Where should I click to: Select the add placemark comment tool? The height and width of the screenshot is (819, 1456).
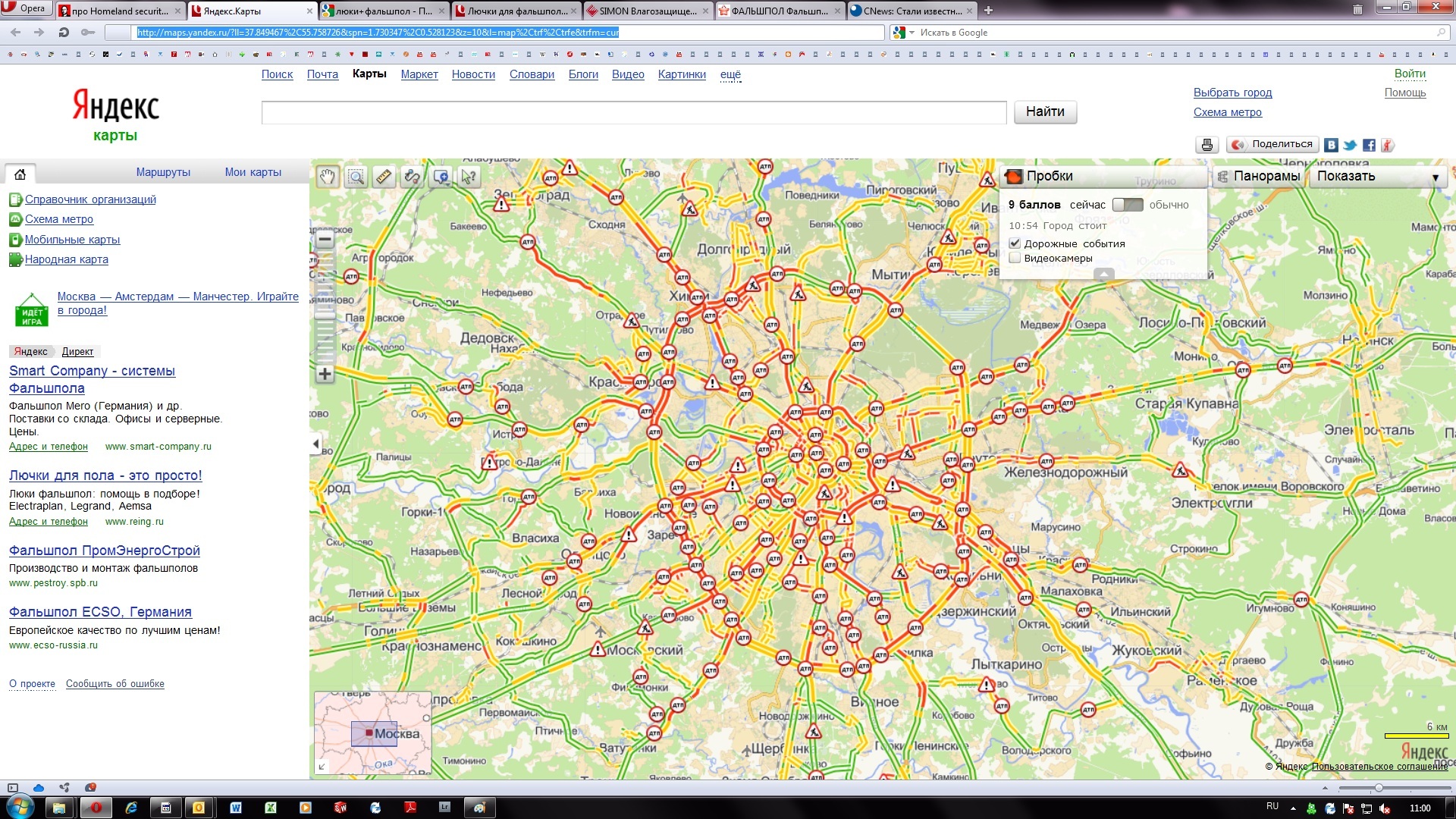(x=441, y=177)
